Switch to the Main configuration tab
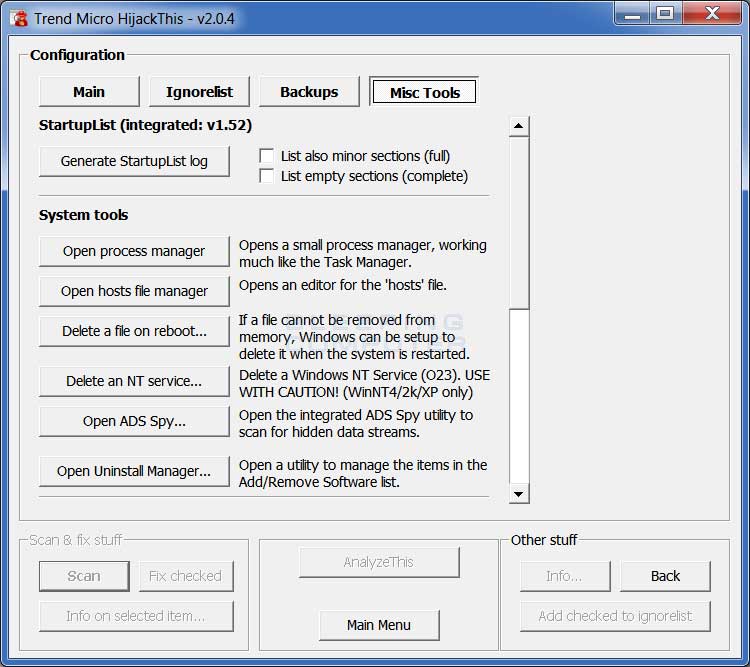 coord(89,91)
